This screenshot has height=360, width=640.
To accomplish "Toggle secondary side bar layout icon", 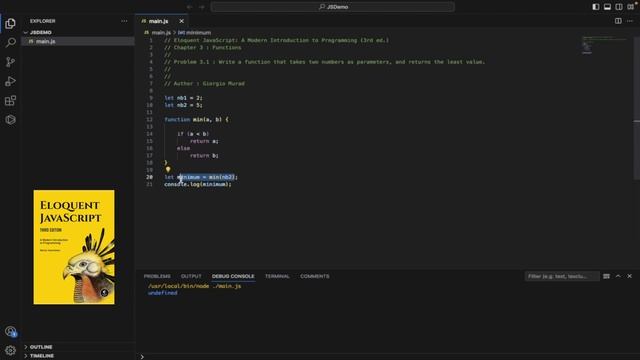I will point(619,7).
